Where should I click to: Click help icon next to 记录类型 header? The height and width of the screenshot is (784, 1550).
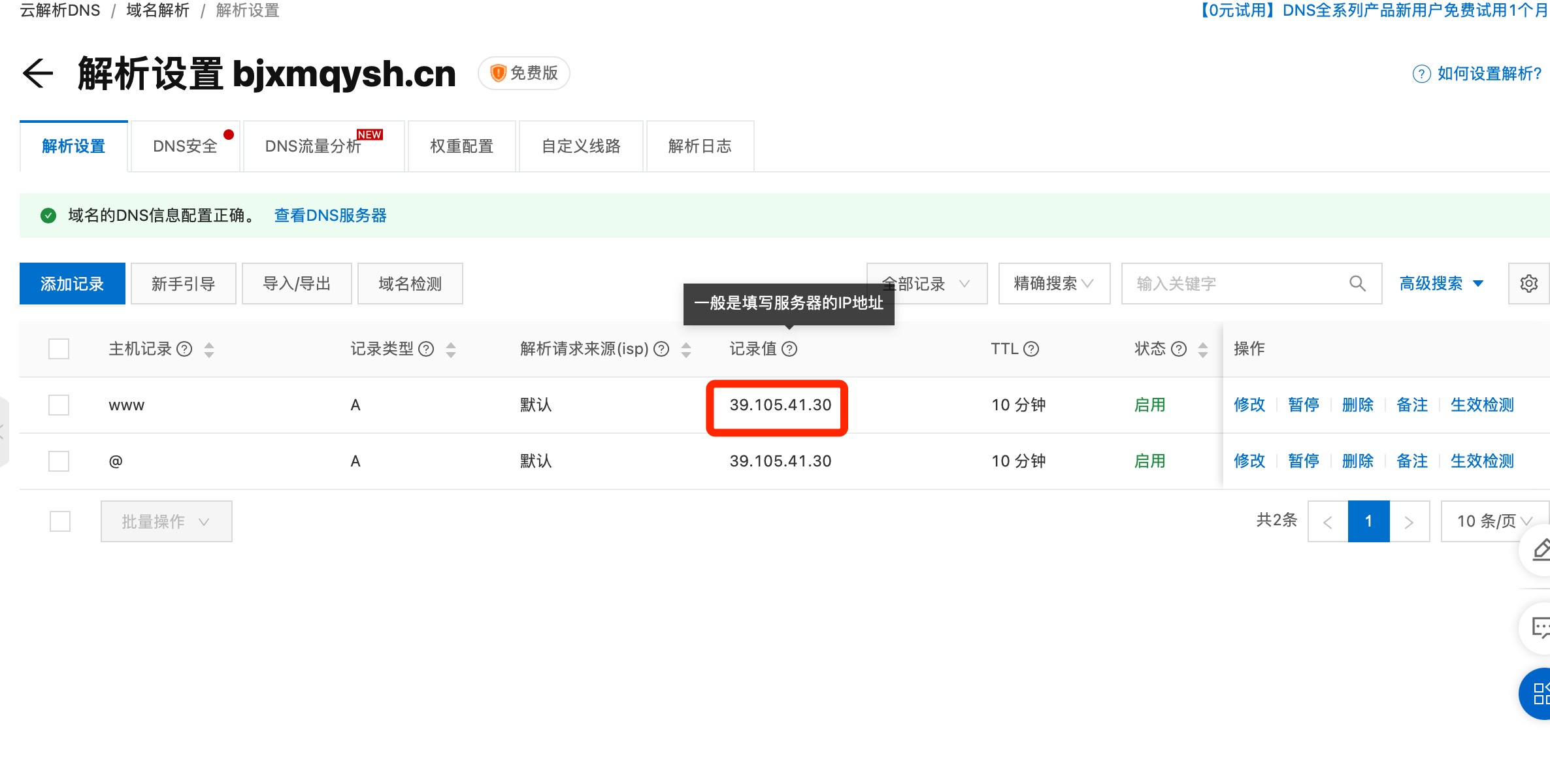click(x=426, y=349)
